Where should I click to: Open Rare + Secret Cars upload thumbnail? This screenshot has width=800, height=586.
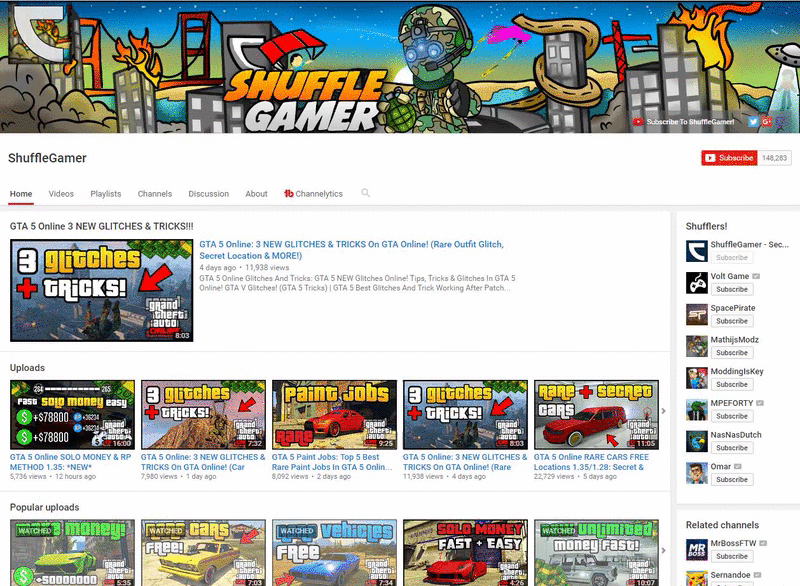[x=596, y=415]
